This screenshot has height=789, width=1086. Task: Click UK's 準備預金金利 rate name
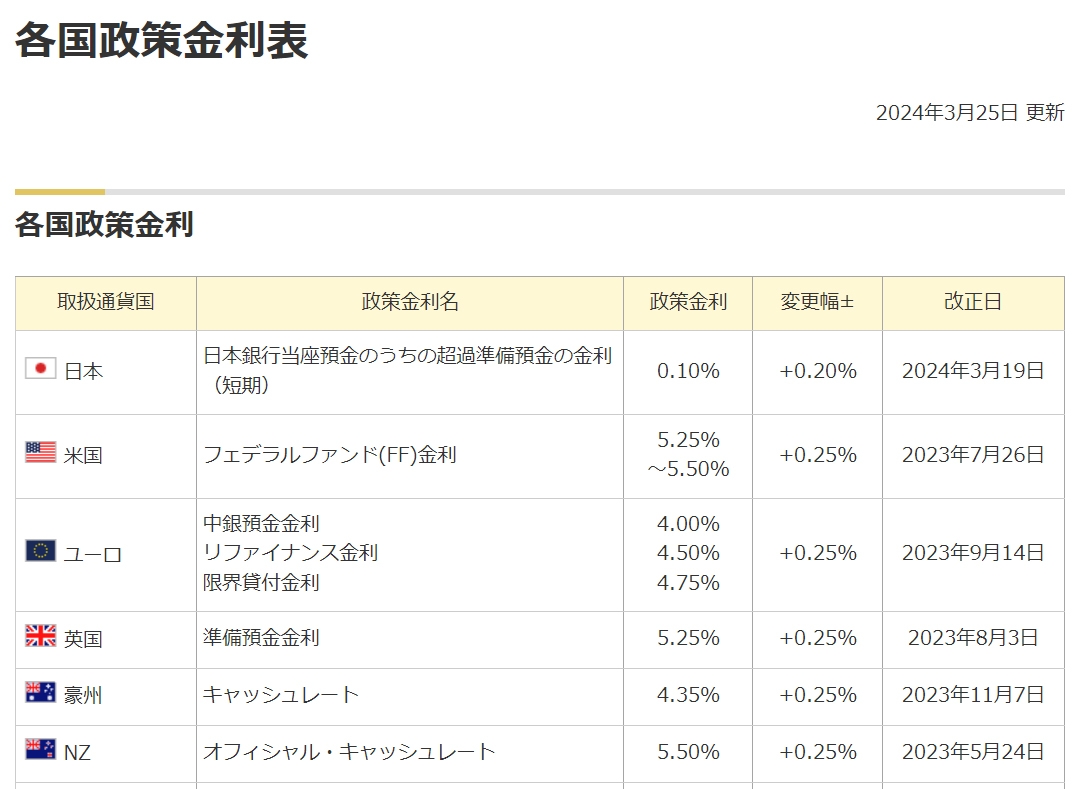coord(261,637)
